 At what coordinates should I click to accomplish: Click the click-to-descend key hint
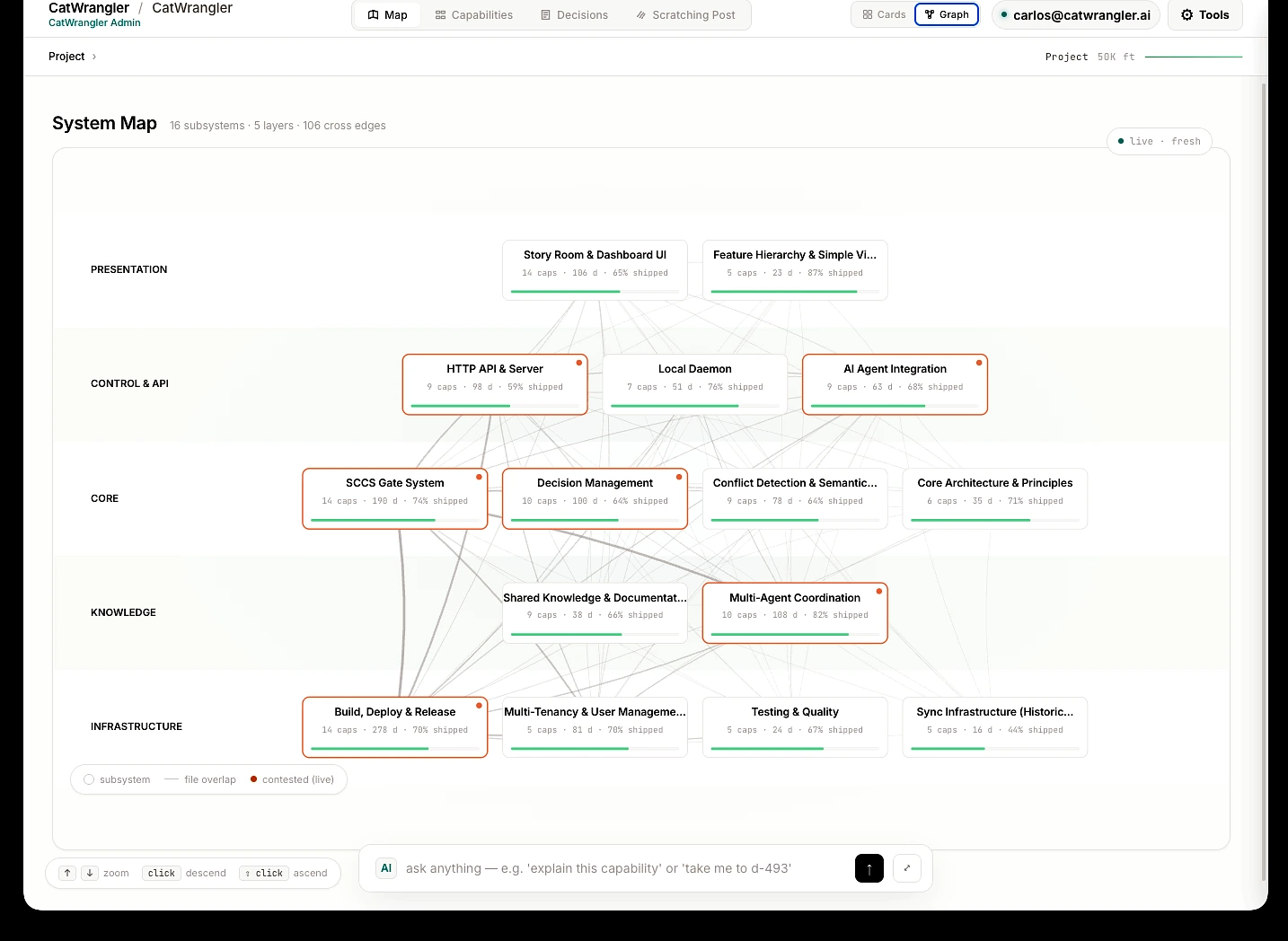[x=162, y=873]
